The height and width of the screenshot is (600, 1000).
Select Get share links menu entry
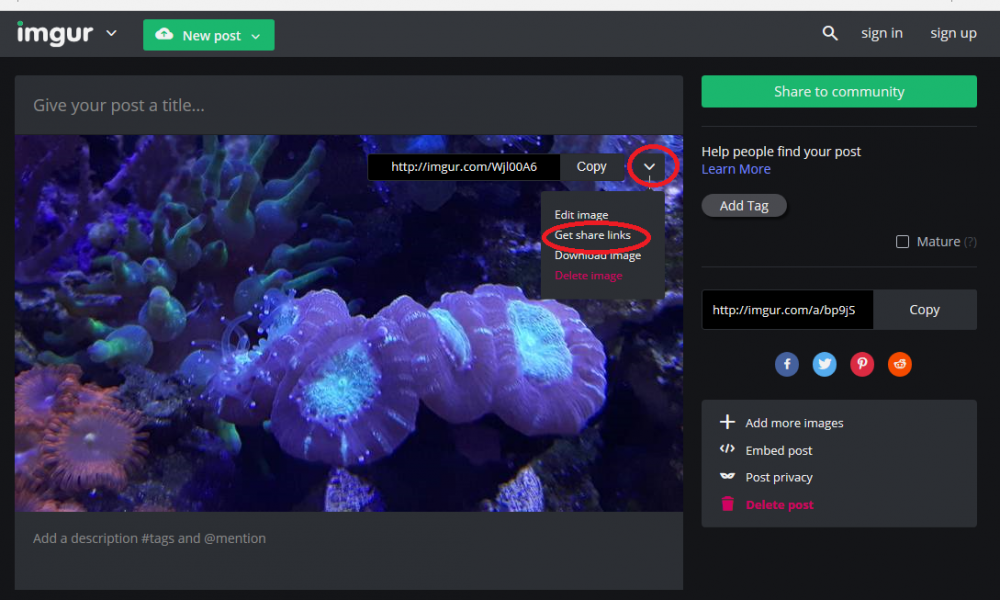(x=593, y=236)
